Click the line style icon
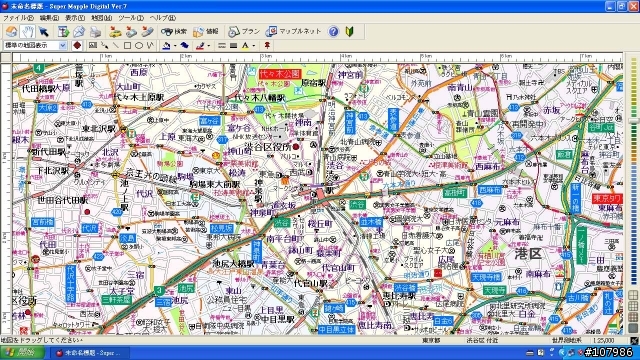The image size is (640, 360). tap(222, 45)
